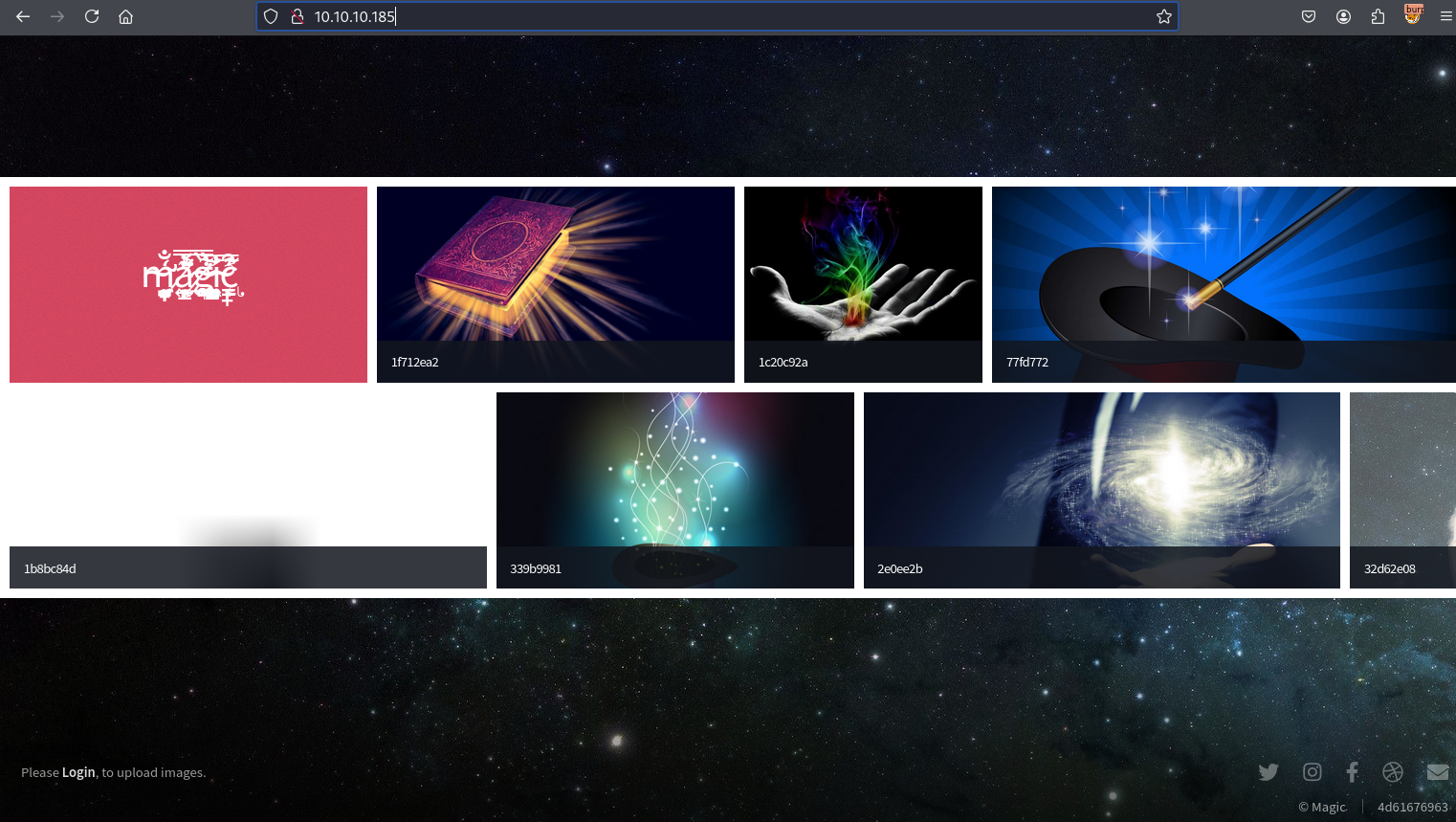Screen dimensions: 1456x822
Task: Open the Dribbble footer icon
Action: [1393, 772]
